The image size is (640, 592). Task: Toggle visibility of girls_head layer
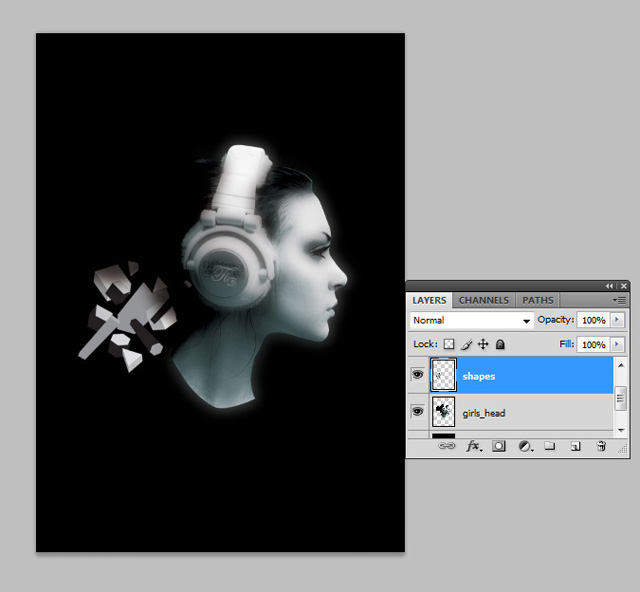[x=417, y=411]
